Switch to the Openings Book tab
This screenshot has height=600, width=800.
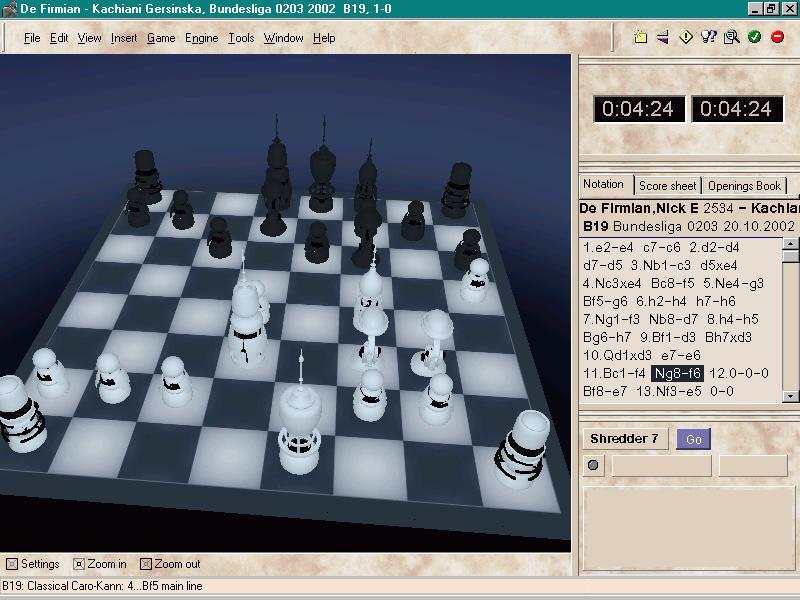coord(744,186)
